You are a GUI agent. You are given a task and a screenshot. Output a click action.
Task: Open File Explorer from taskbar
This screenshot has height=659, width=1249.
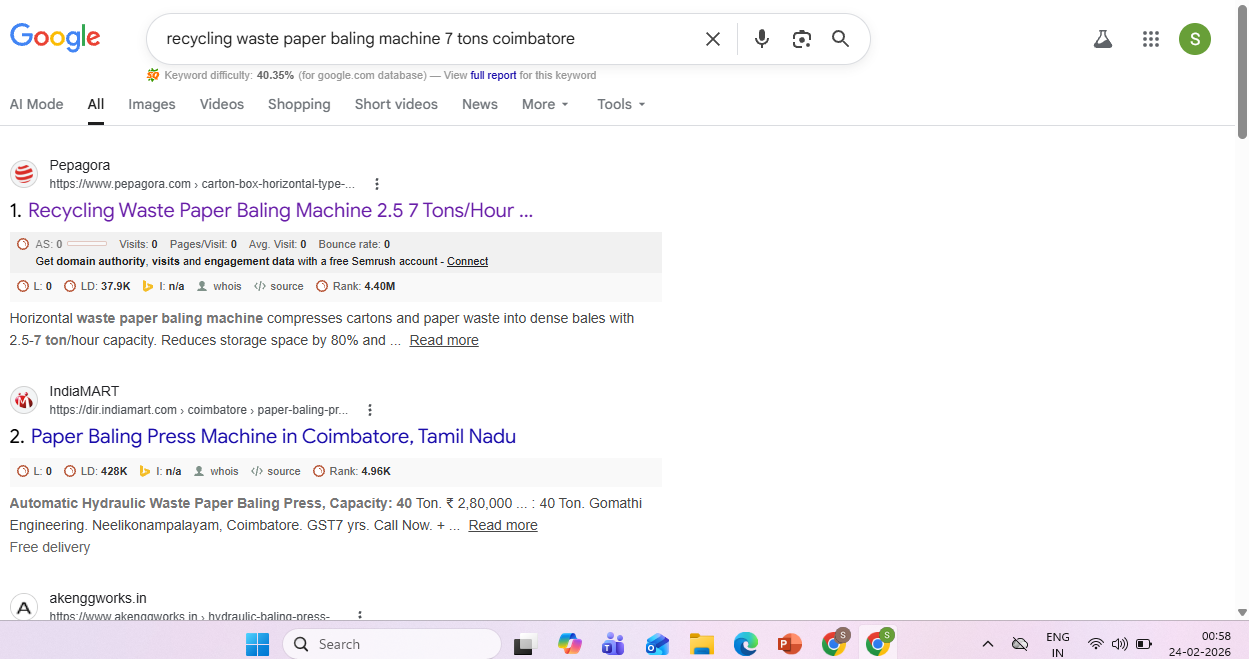click(701, 644)
